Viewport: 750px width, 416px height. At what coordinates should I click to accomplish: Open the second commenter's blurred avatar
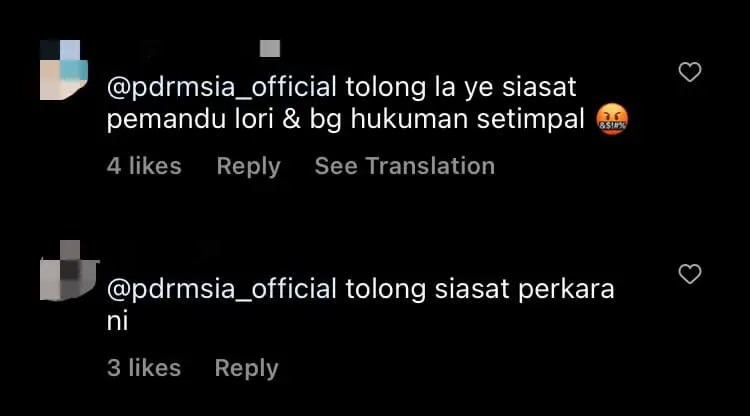(68, 270)
